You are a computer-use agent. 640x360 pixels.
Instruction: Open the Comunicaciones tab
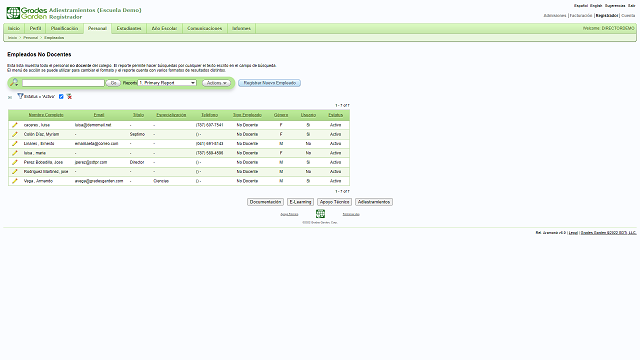204,28
